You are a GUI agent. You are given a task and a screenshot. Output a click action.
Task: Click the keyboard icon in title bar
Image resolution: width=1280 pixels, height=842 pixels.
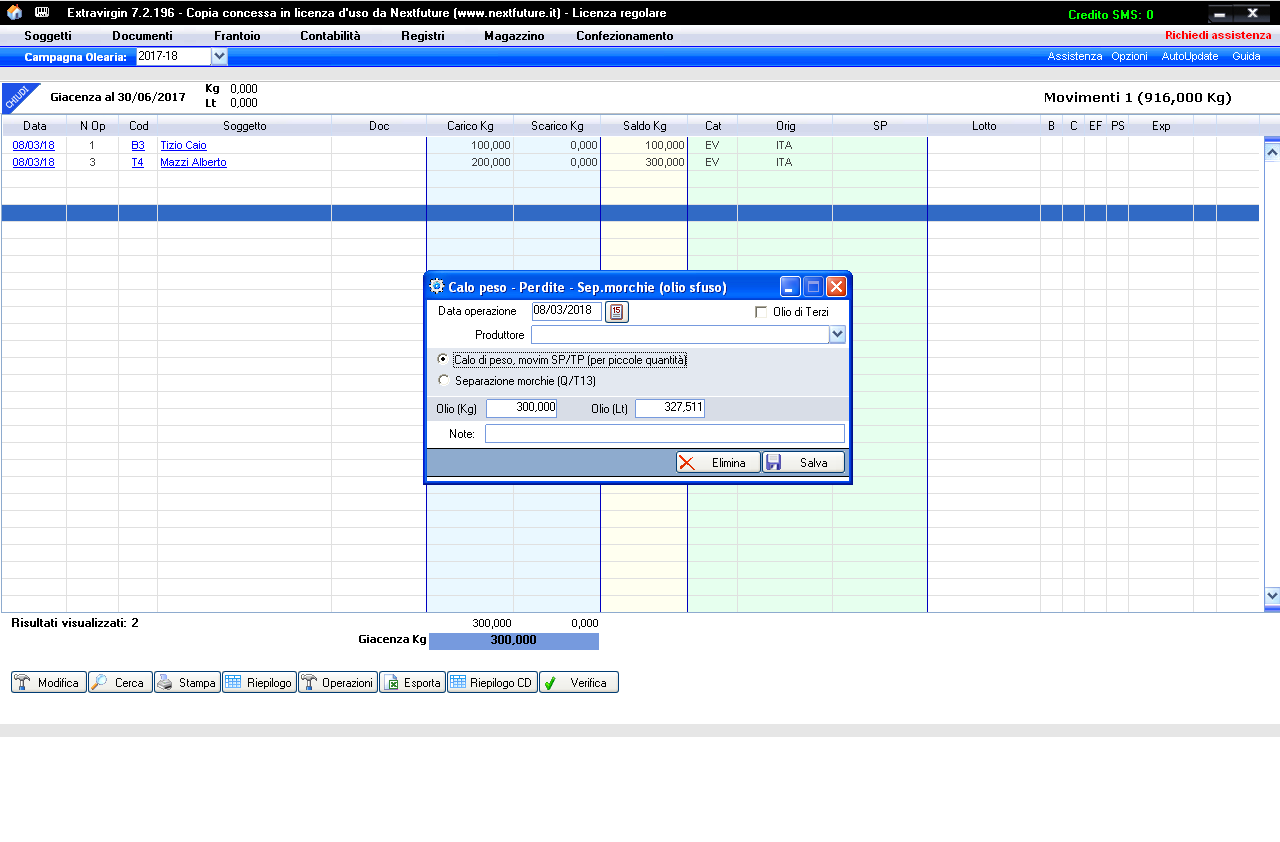tap(42, 13)
